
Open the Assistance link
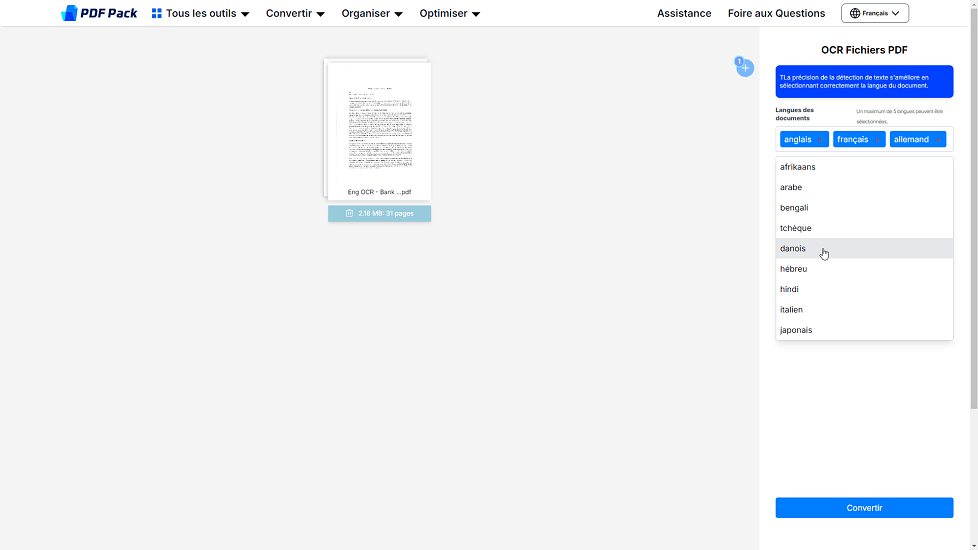(x=684, y=13)
